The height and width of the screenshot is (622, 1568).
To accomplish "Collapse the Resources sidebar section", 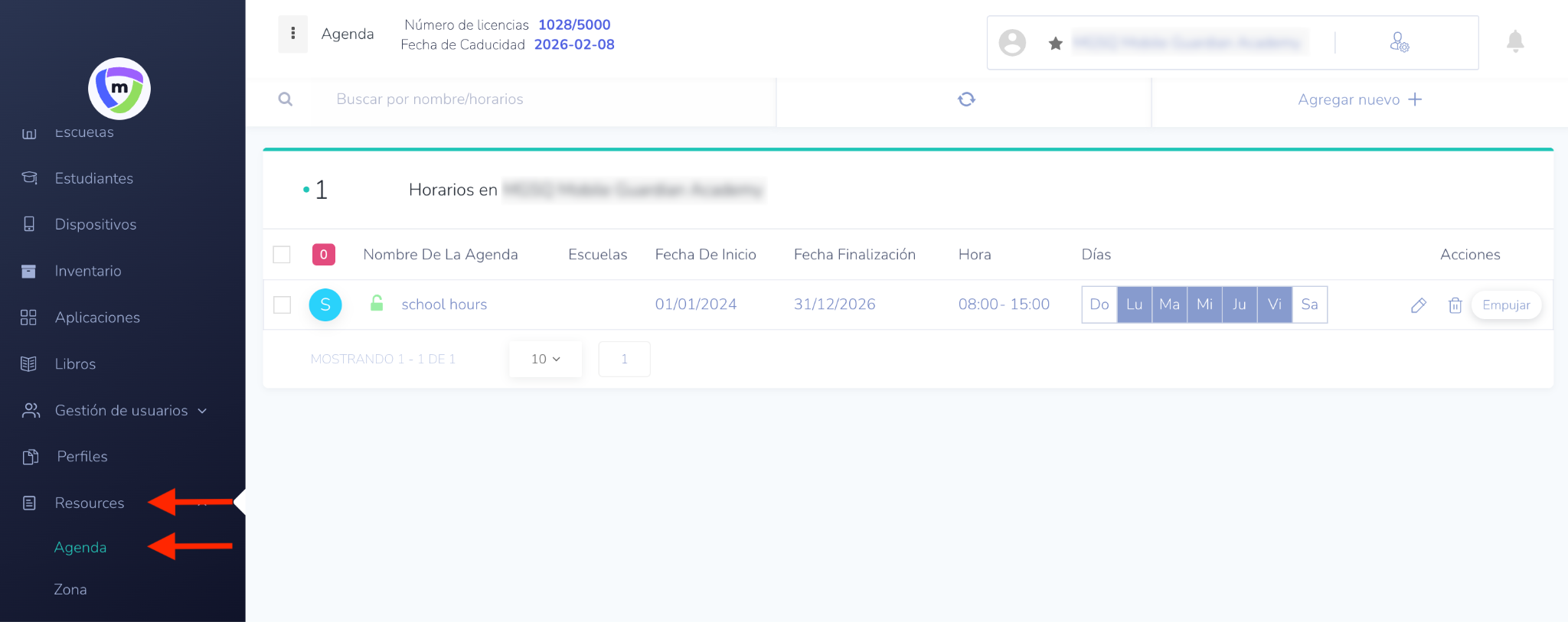I will [202, 503].
